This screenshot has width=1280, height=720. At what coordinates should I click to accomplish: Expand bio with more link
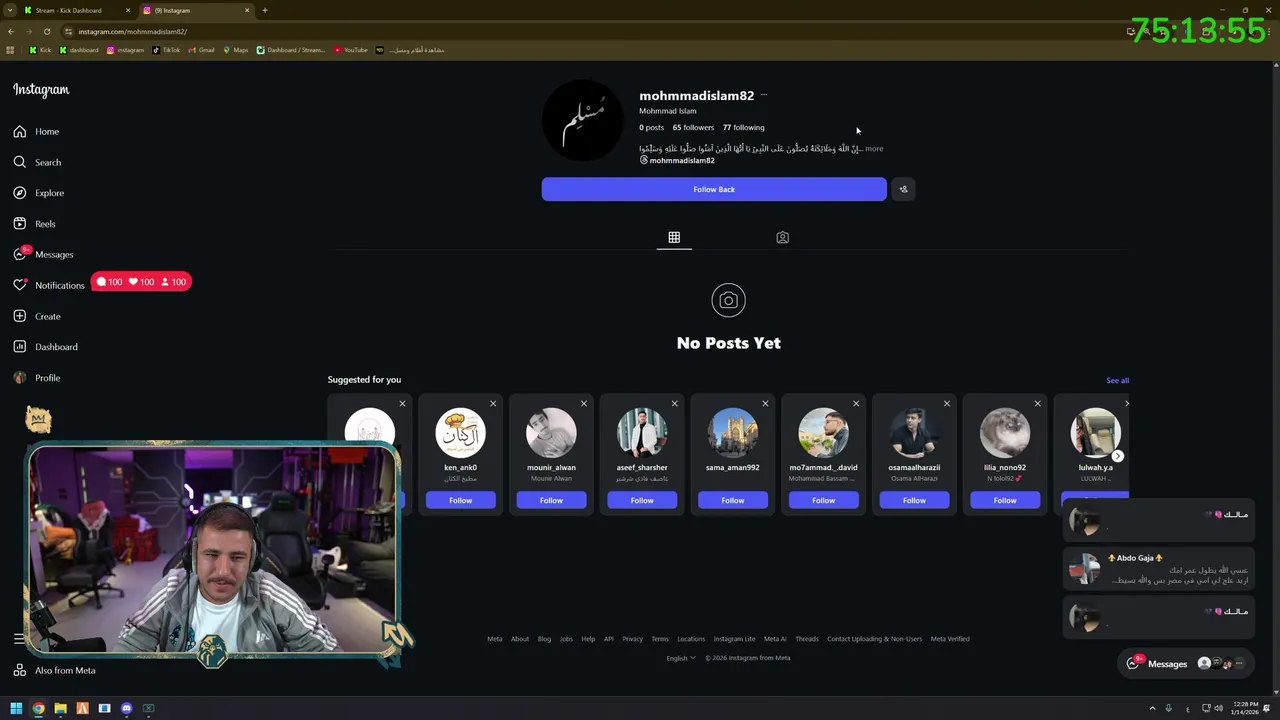click(x=874, y=148)
